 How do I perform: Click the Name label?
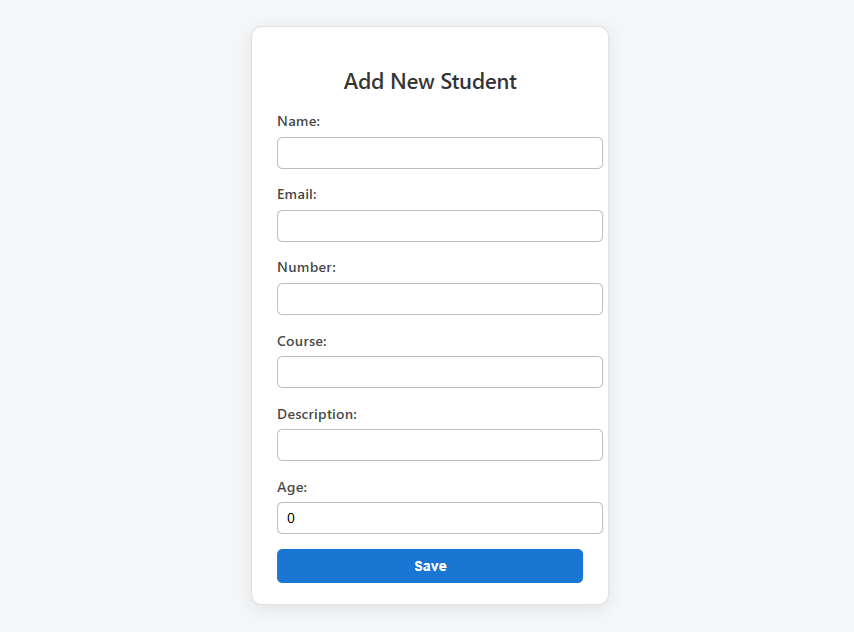pos(298,121)
